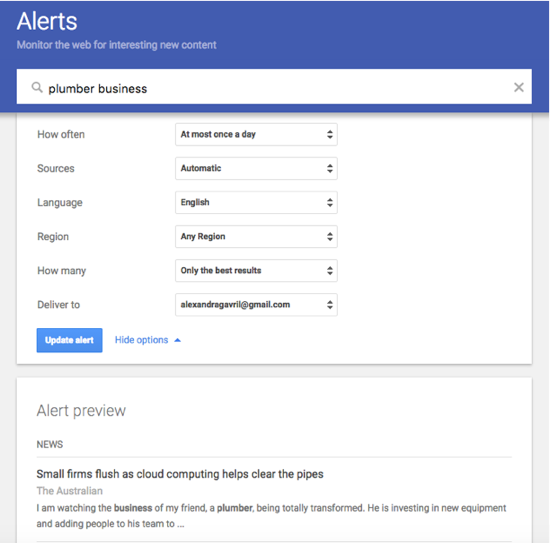The height and width of the screenshot is (543, 550).
Task: Click stepper arrows on How often field
Action: [x=330, y=134]
